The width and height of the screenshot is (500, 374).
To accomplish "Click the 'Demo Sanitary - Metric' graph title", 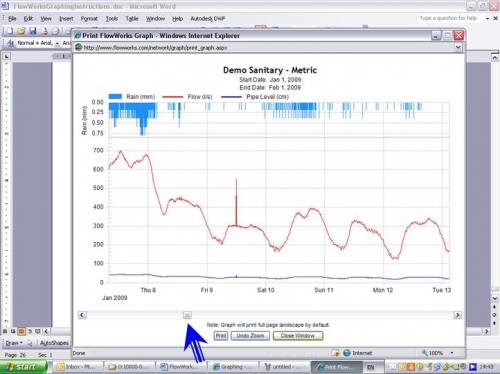I will pyautogui.click(x=270, y=70).
